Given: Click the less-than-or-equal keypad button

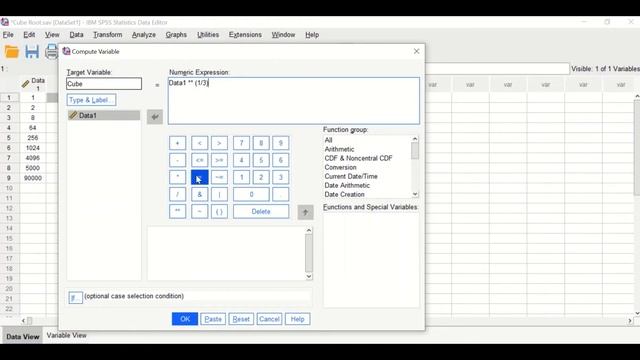Looking at the screenshot, I should coord(200,160).
